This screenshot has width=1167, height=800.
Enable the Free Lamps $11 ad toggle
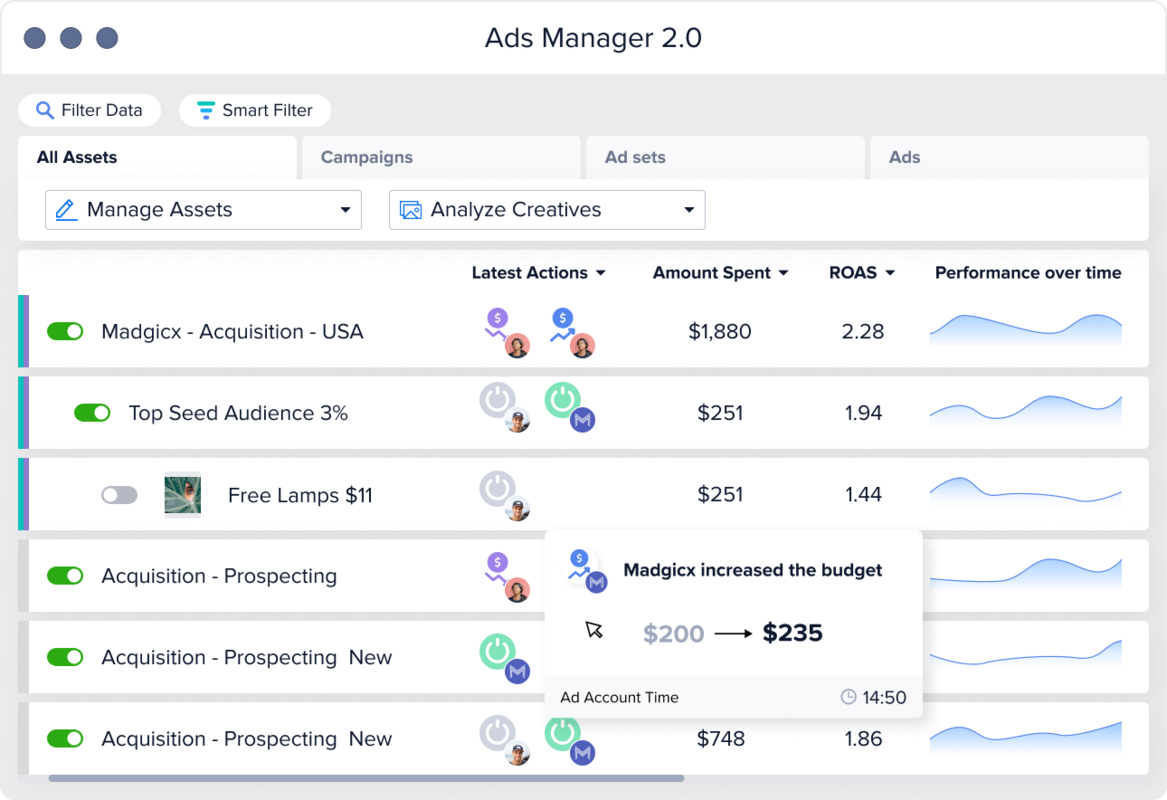119,495
